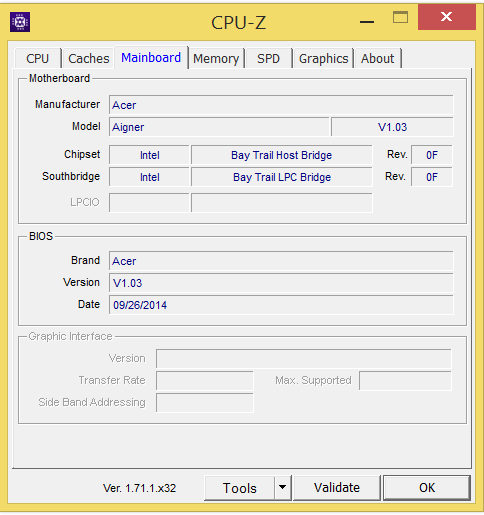Click the Validate button
The image size is (484, 515).
[x=337, y=488]
